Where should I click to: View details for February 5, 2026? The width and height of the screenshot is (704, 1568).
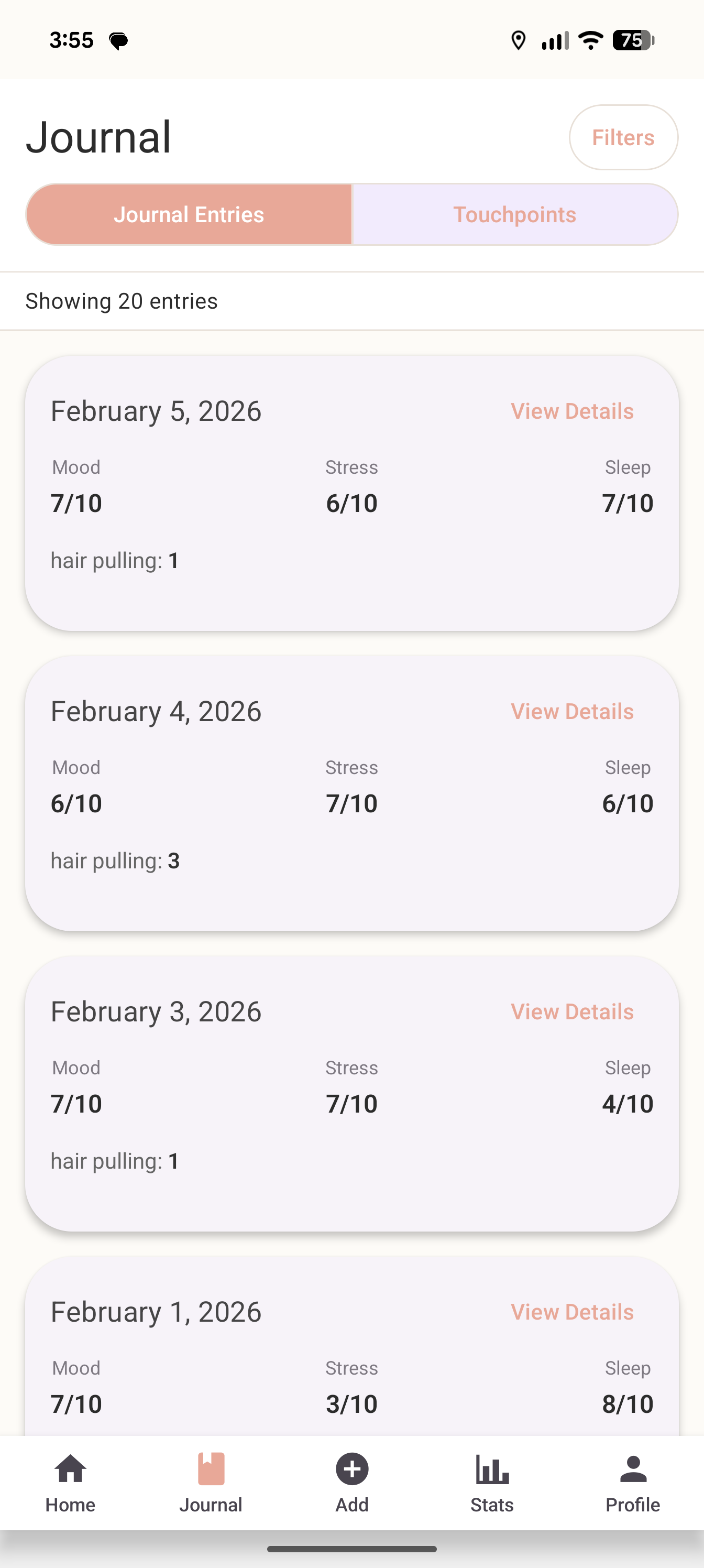click(x=572, y=411)
